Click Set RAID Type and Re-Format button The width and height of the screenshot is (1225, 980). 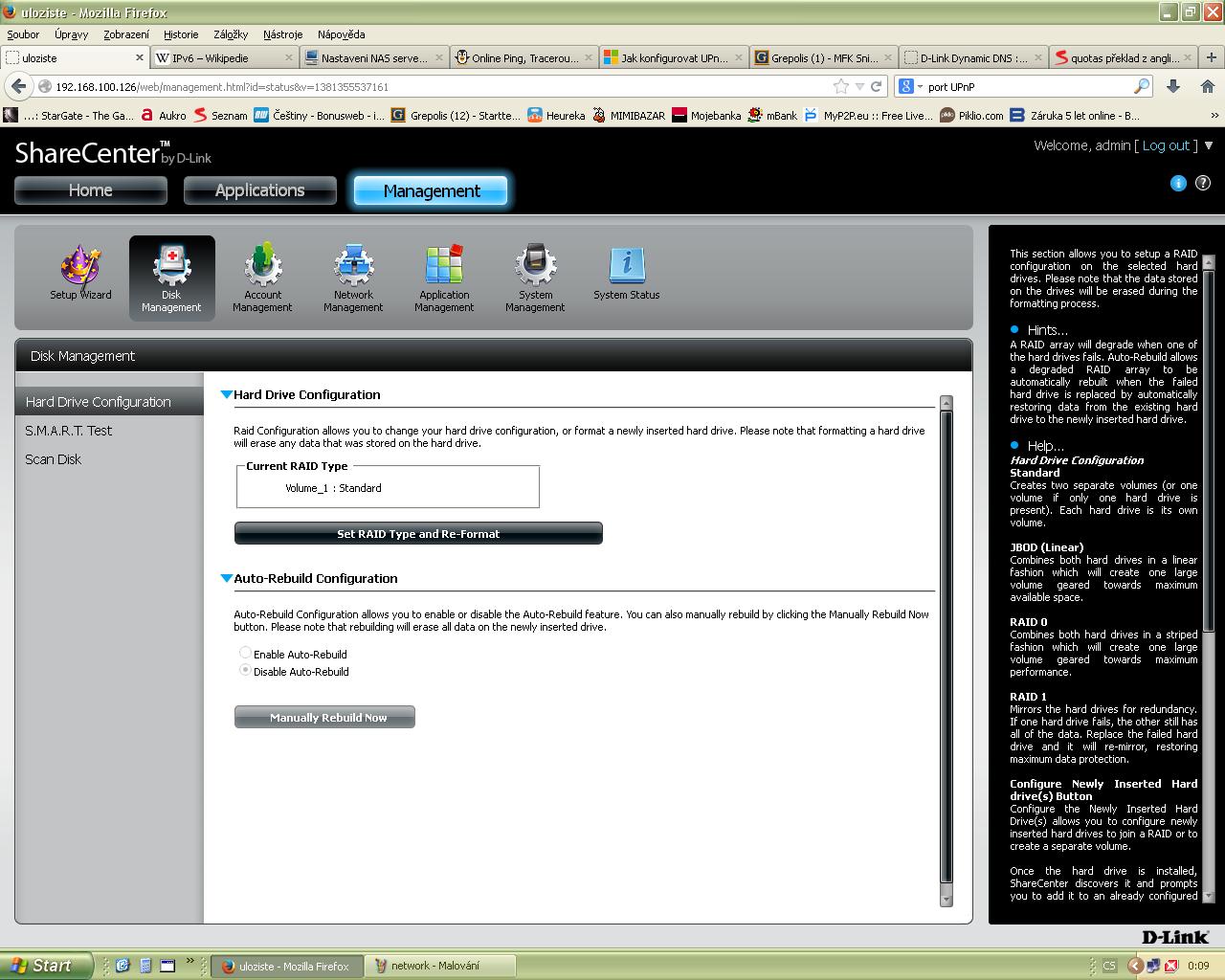coord(418,533)
